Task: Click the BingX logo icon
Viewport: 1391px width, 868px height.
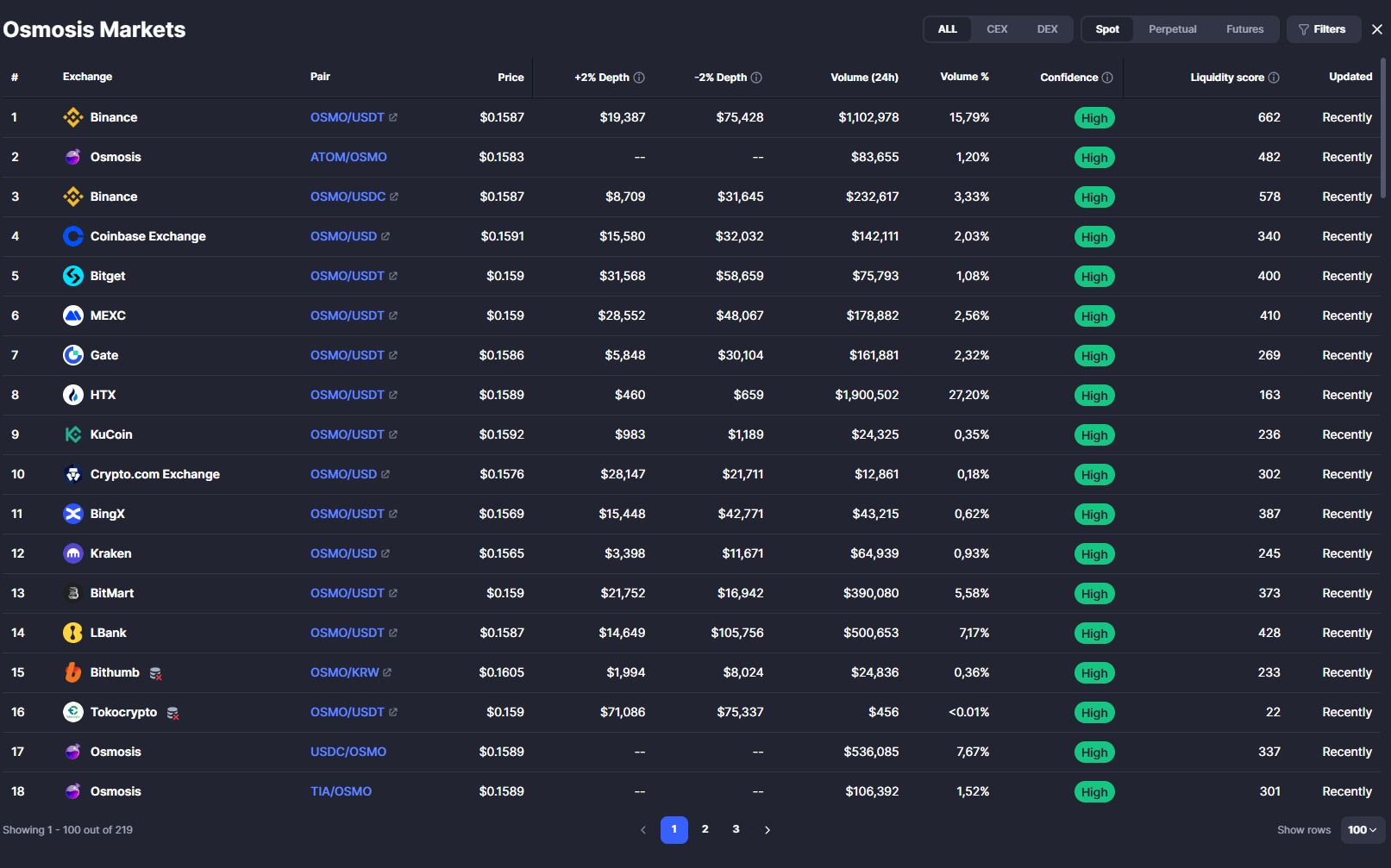Action: (73, 514)
